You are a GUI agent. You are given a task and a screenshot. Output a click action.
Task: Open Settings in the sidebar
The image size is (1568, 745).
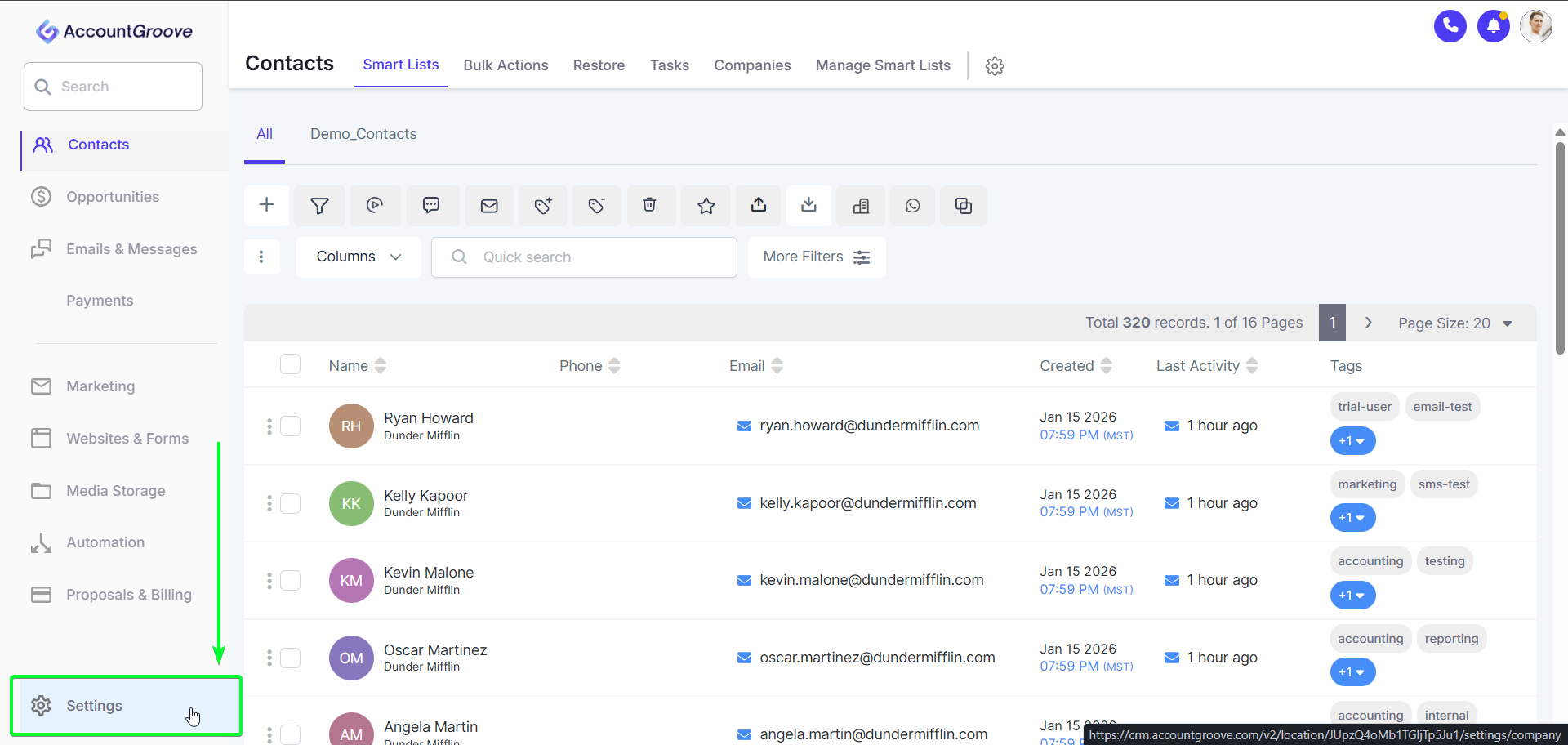(127, 706)
